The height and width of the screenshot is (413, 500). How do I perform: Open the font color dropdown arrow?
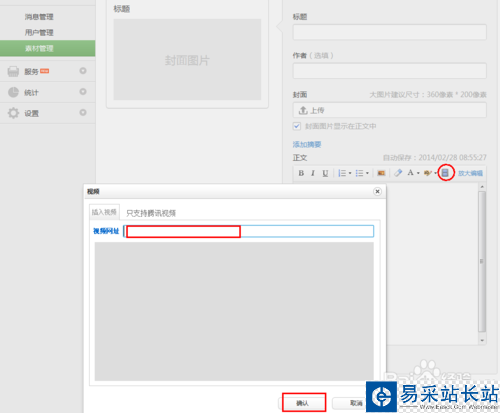418,173
